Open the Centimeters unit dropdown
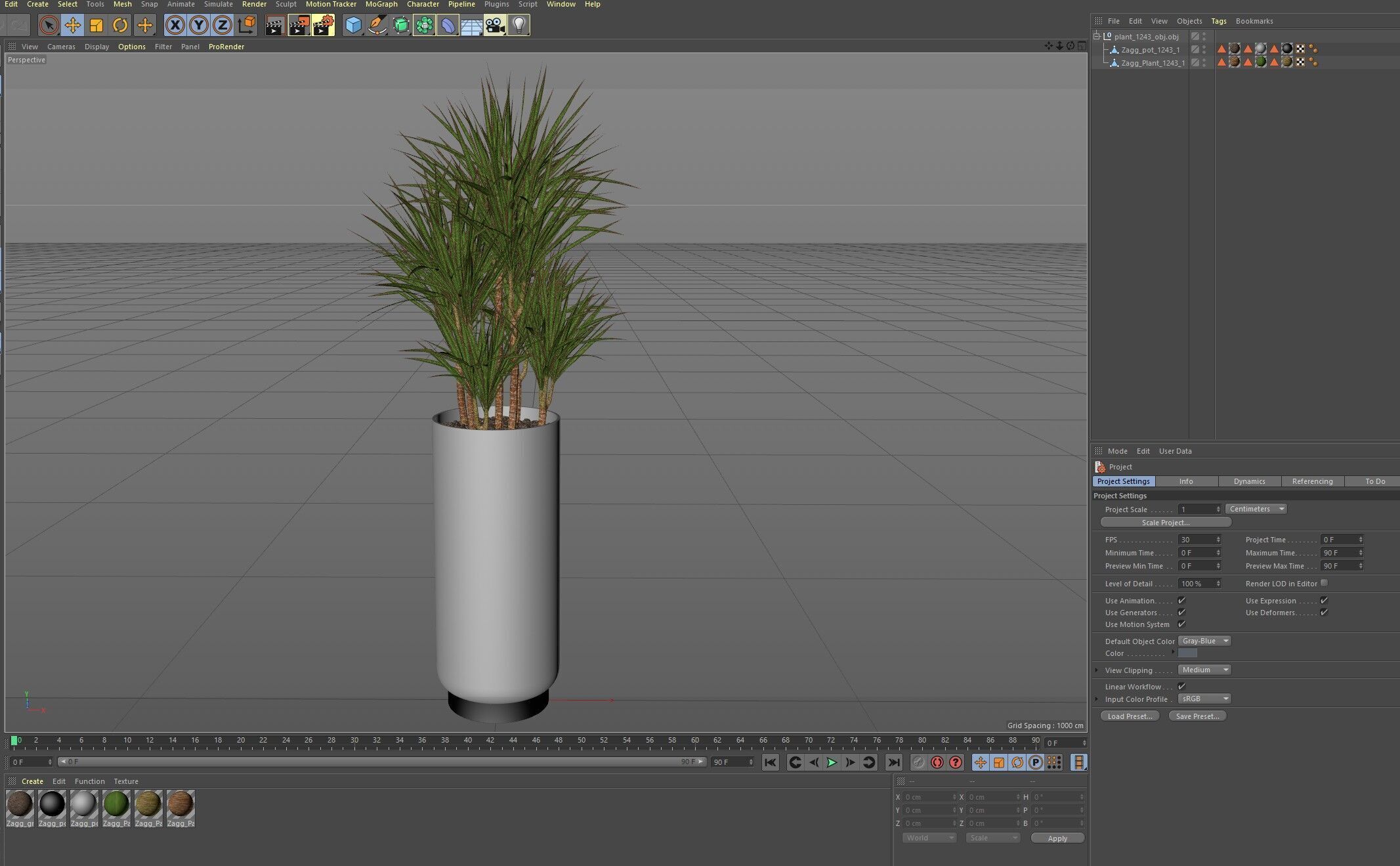Viewport: 1400px width, 866px height. [x=1256, y=509]
